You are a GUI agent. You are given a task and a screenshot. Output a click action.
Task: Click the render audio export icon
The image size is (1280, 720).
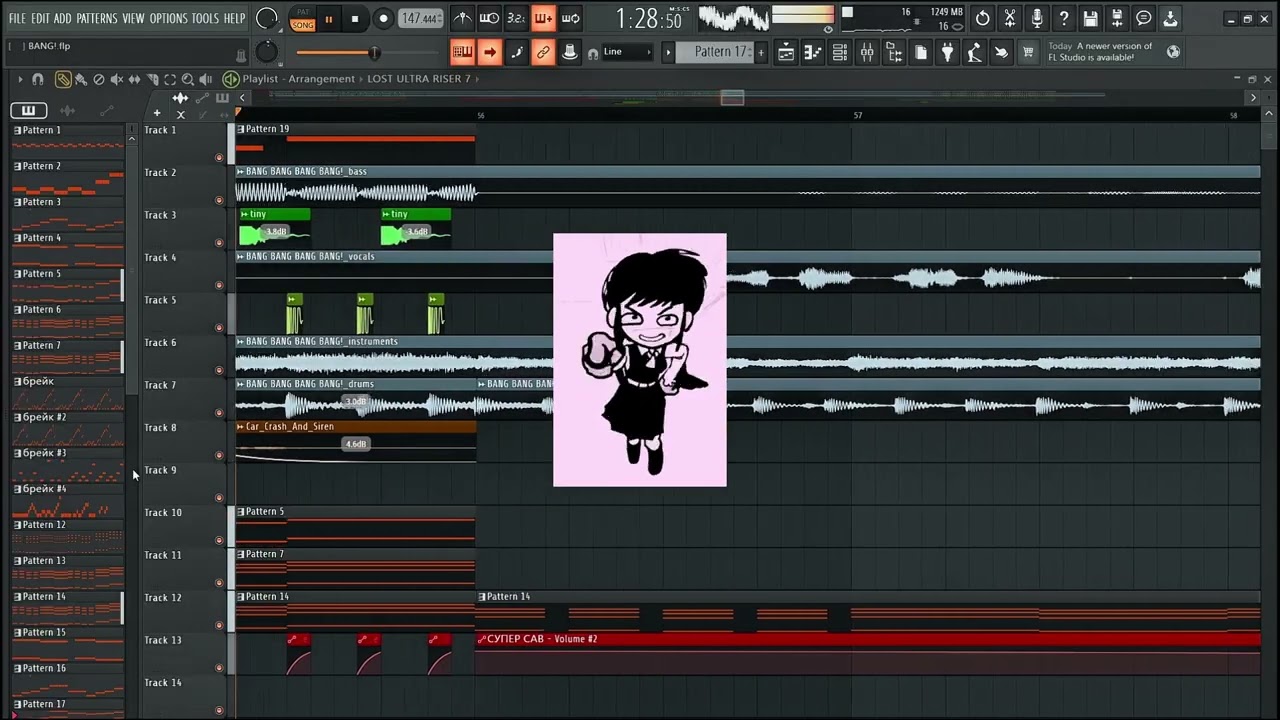click(1117, 18)
